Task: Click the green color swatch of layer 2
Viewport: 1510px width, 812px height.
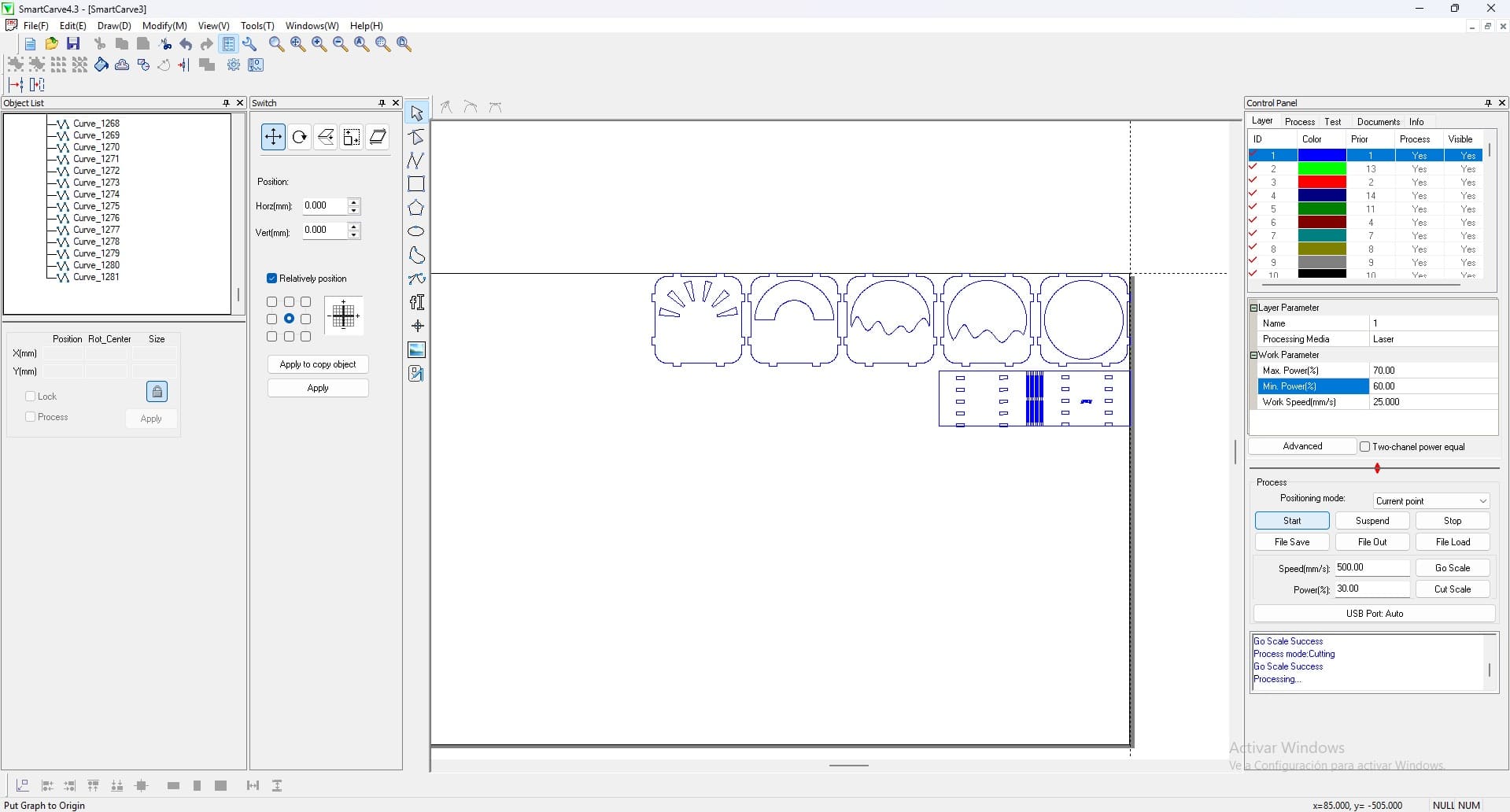Action: coord(1322,169)
